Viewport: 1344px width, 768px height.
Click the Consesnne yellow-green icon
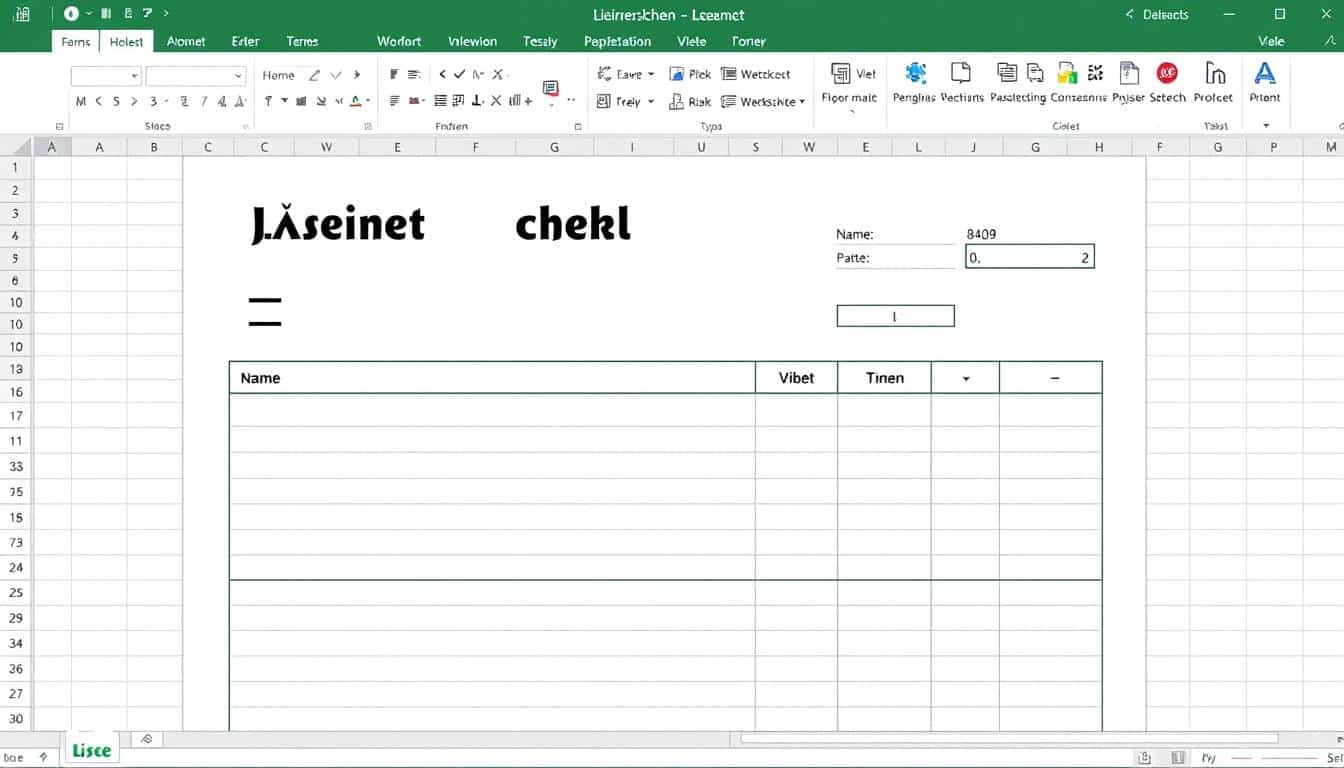[x=1068, y=74]
